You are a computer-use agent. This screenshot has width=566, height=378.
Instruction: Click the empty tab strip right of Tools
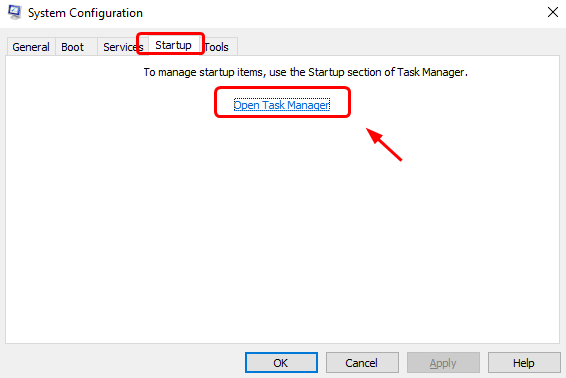pyautogui.click(x=397, y=46)
